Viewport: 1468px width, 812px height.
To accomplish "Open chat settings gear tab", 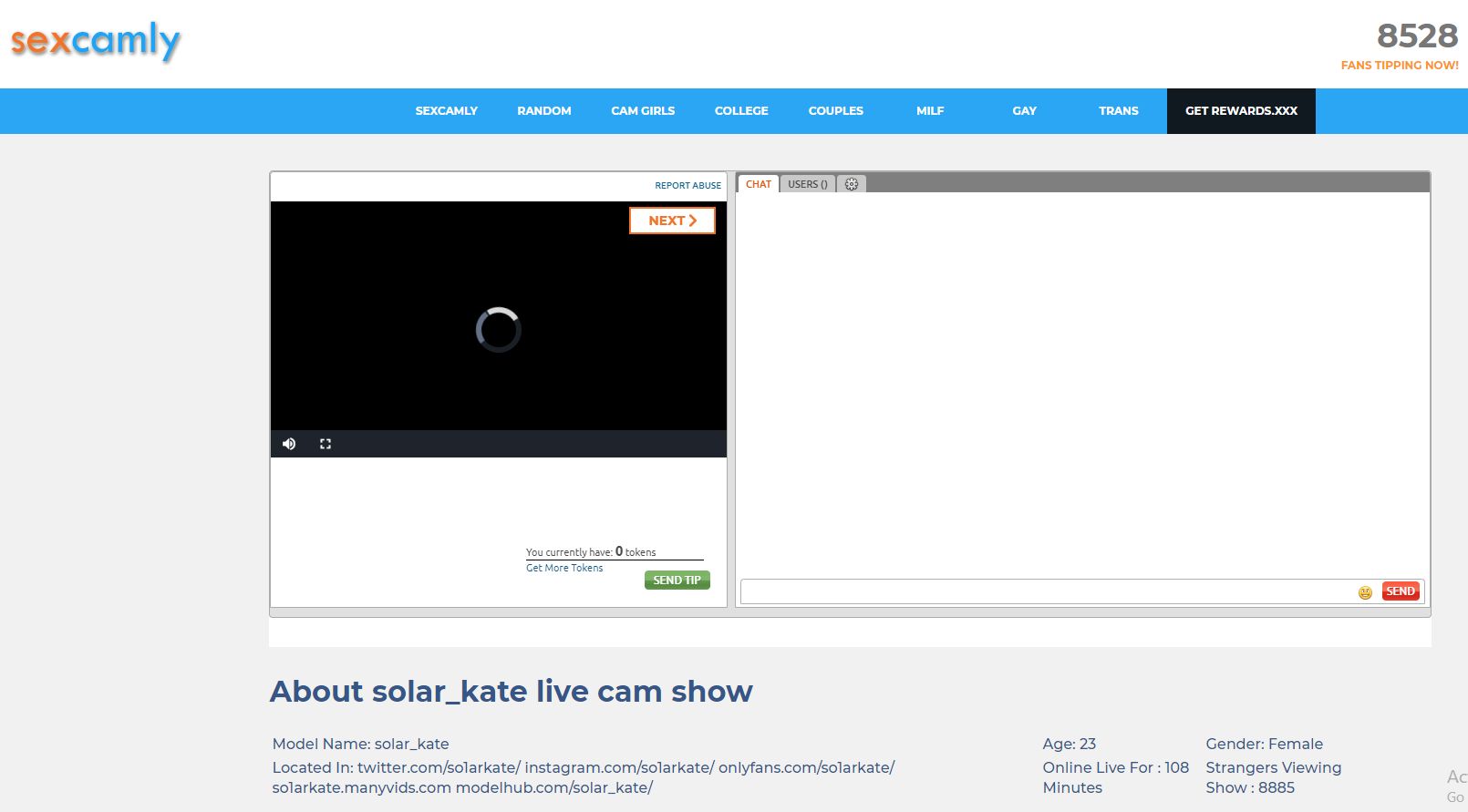I will (x=852, y=184).
